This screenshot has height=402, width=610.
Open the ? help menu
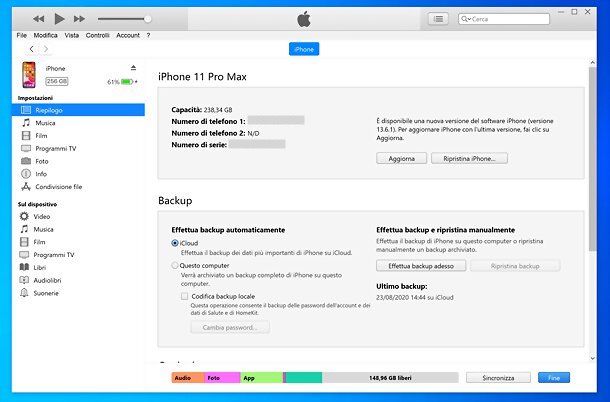[x=148, y=35]
